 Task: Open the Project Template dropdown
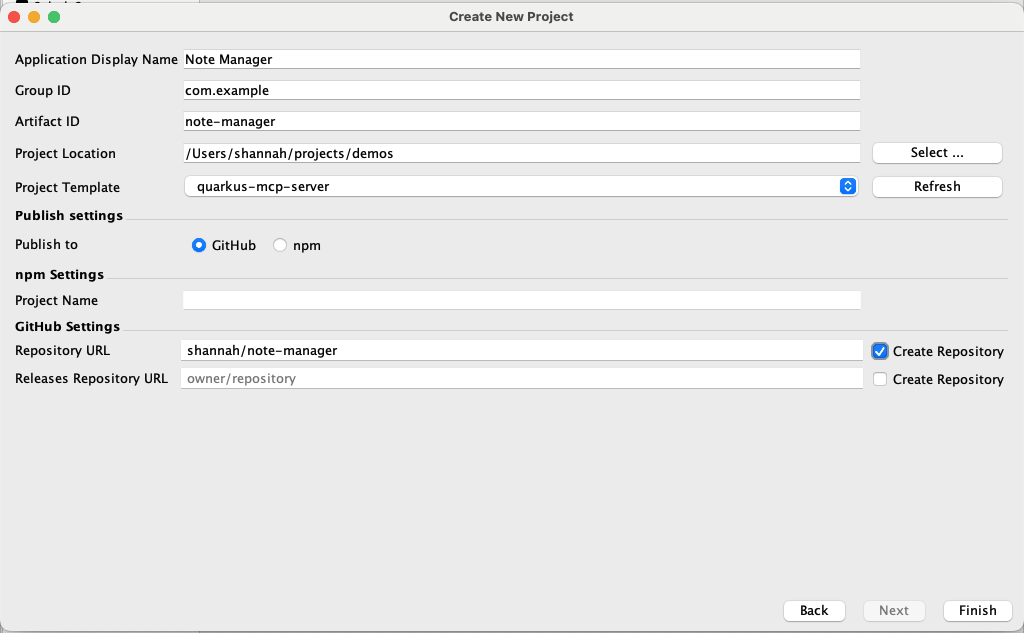point(520,186)
